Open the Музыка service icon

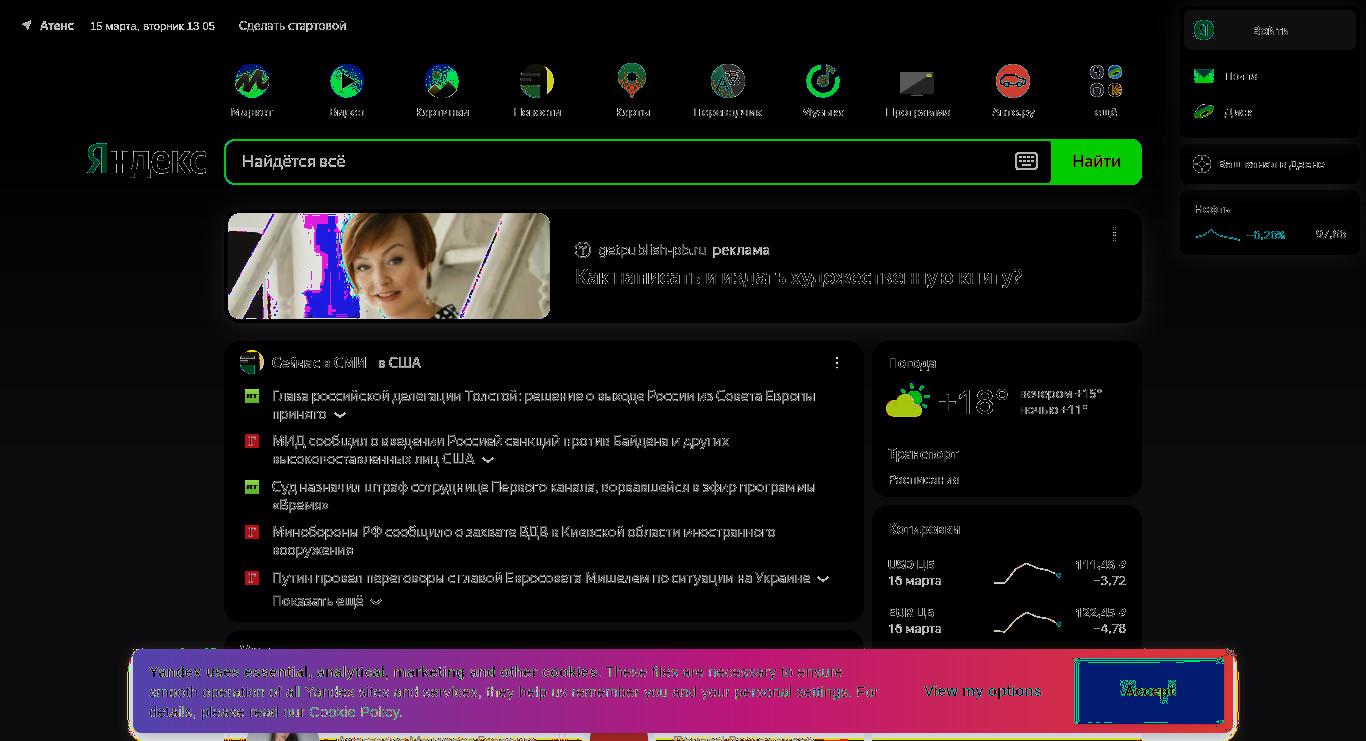[823, 81]
